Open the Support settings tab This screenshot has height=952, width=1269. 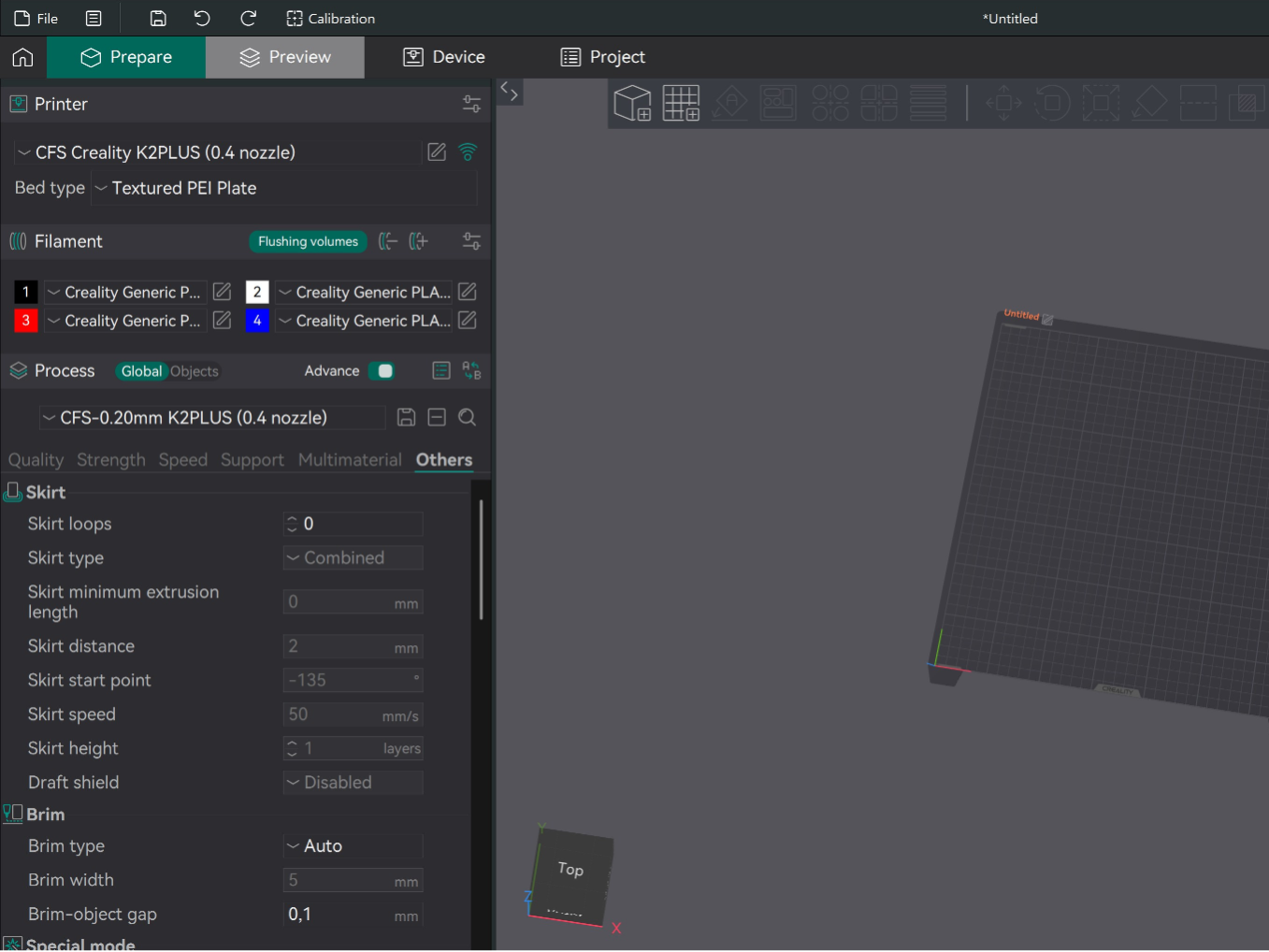[x=252, y=460]
